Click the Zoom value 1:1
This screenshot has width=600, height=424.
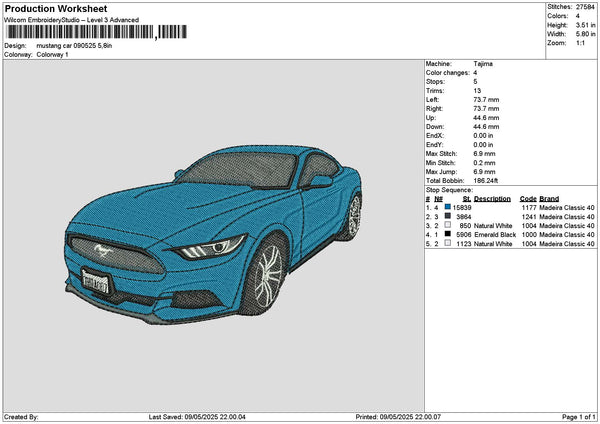580,43
